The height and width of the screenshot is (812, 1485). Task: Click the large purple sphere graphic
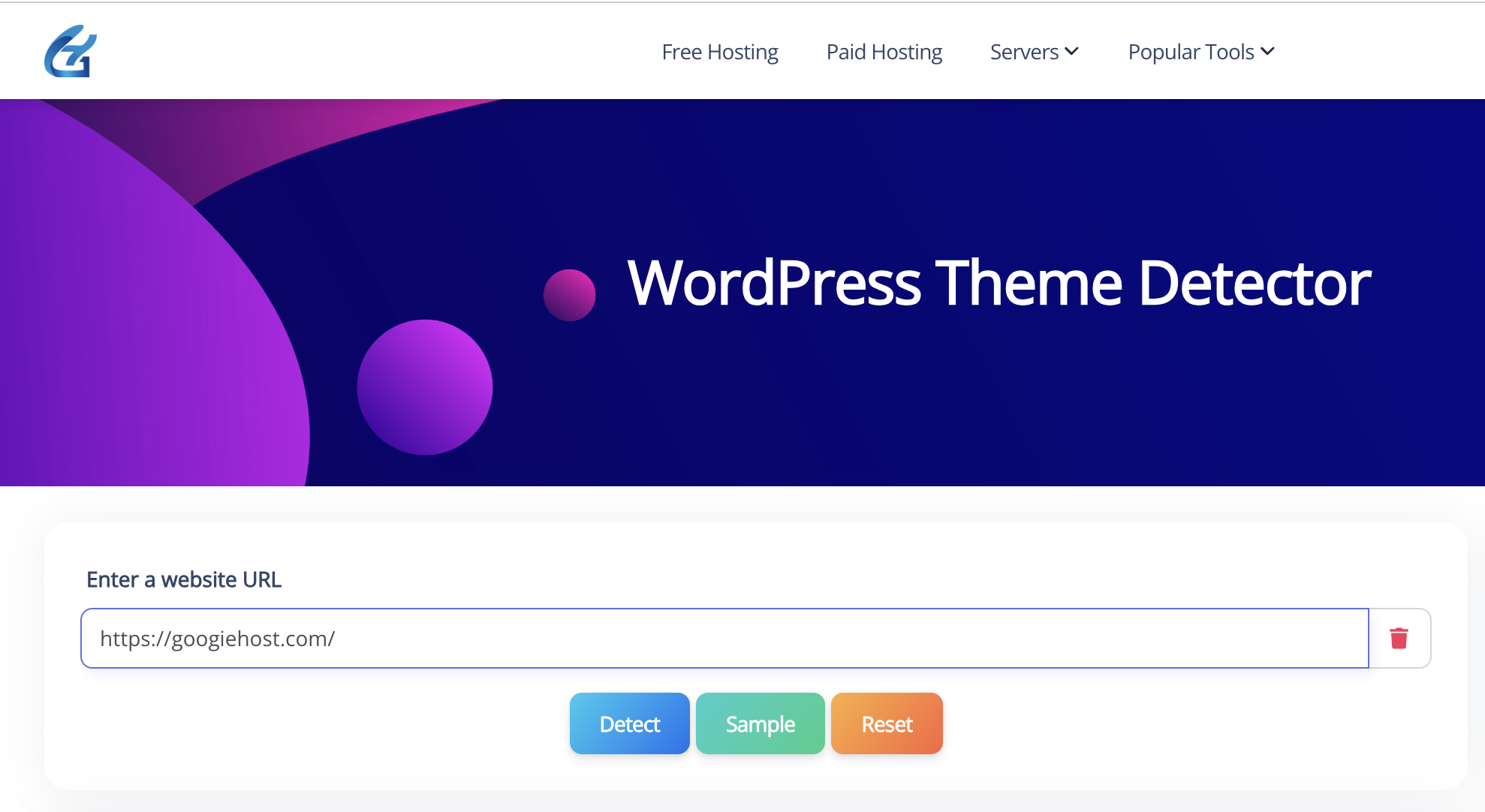point(425,387)
